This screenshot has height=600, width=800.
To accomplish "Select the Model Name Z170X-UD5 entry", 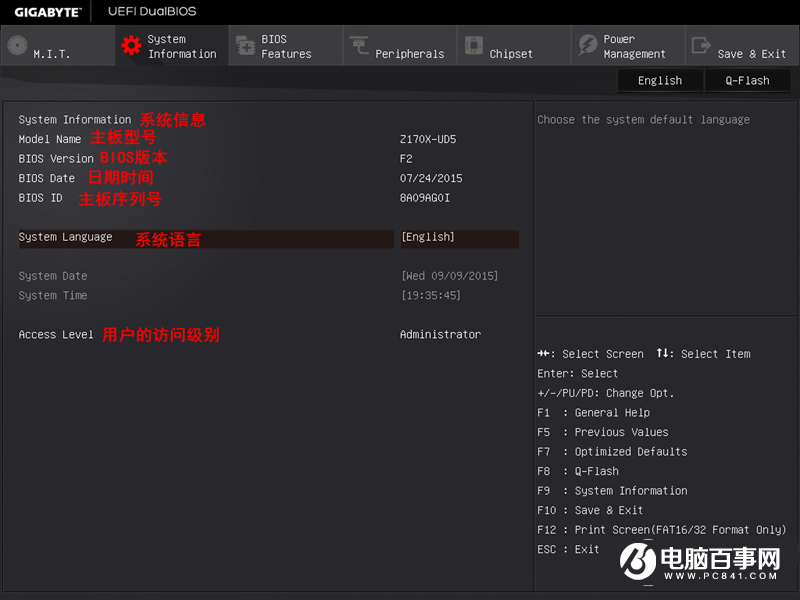I will [430, 139].
